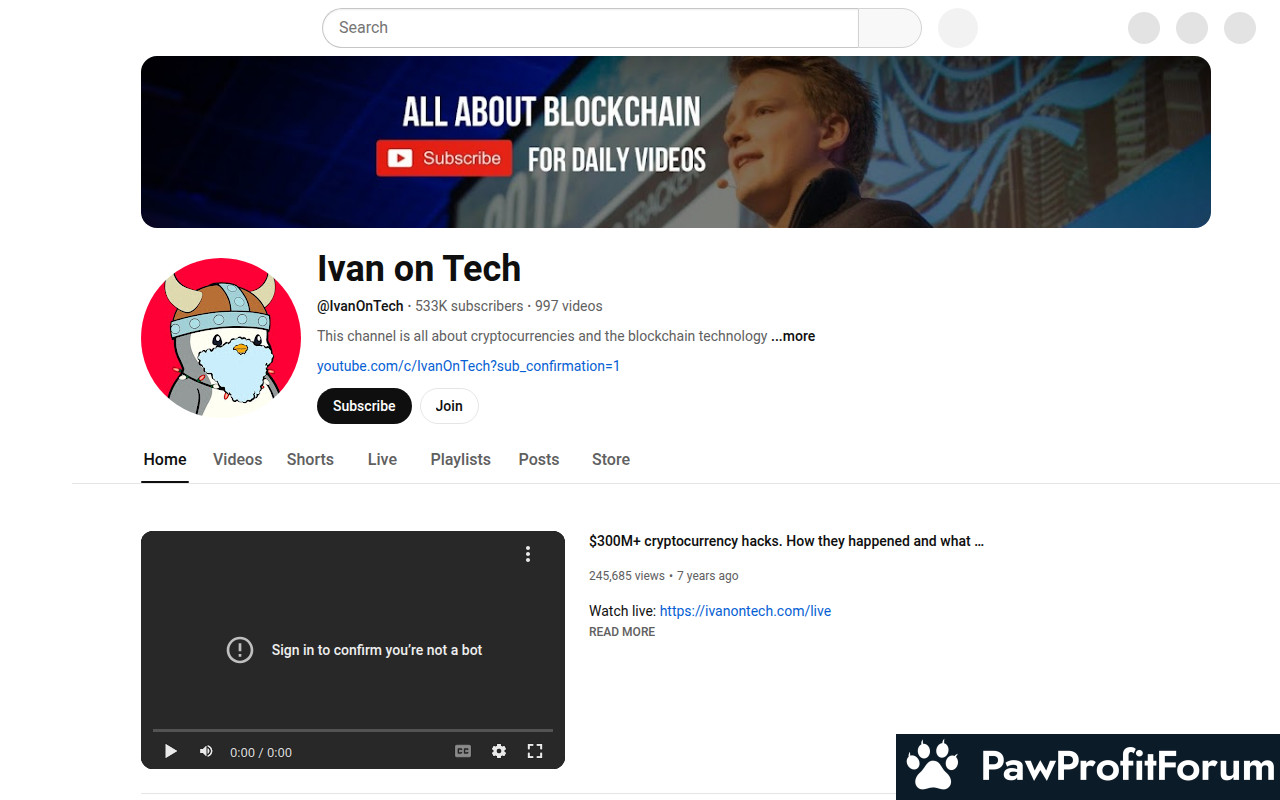1280x800 pixels.
Task: Open the Shorts tab
Action: point(310,460)
